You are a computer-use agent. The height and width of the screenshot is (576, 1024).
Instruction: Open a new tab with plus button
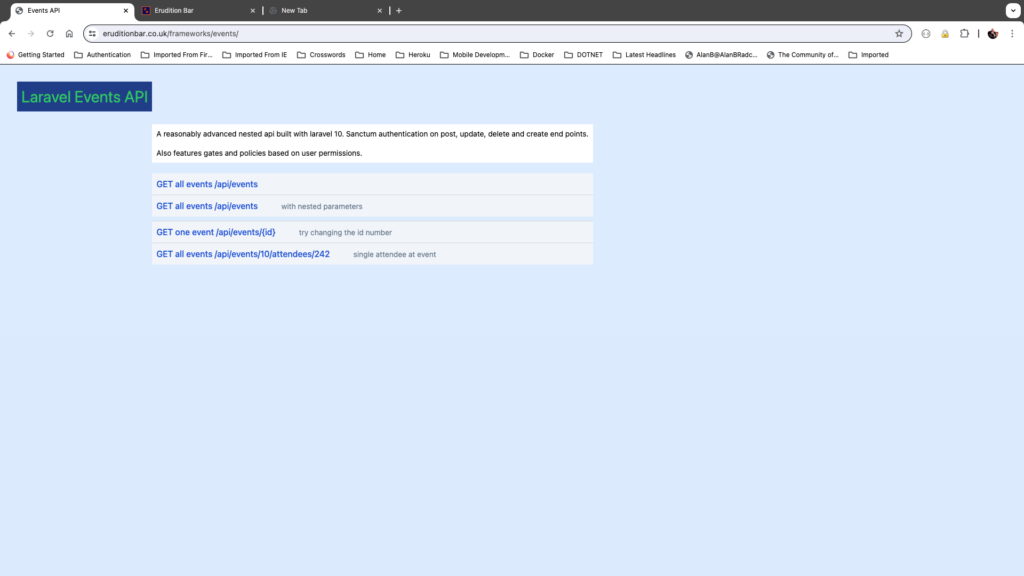(x=398, y=10)
